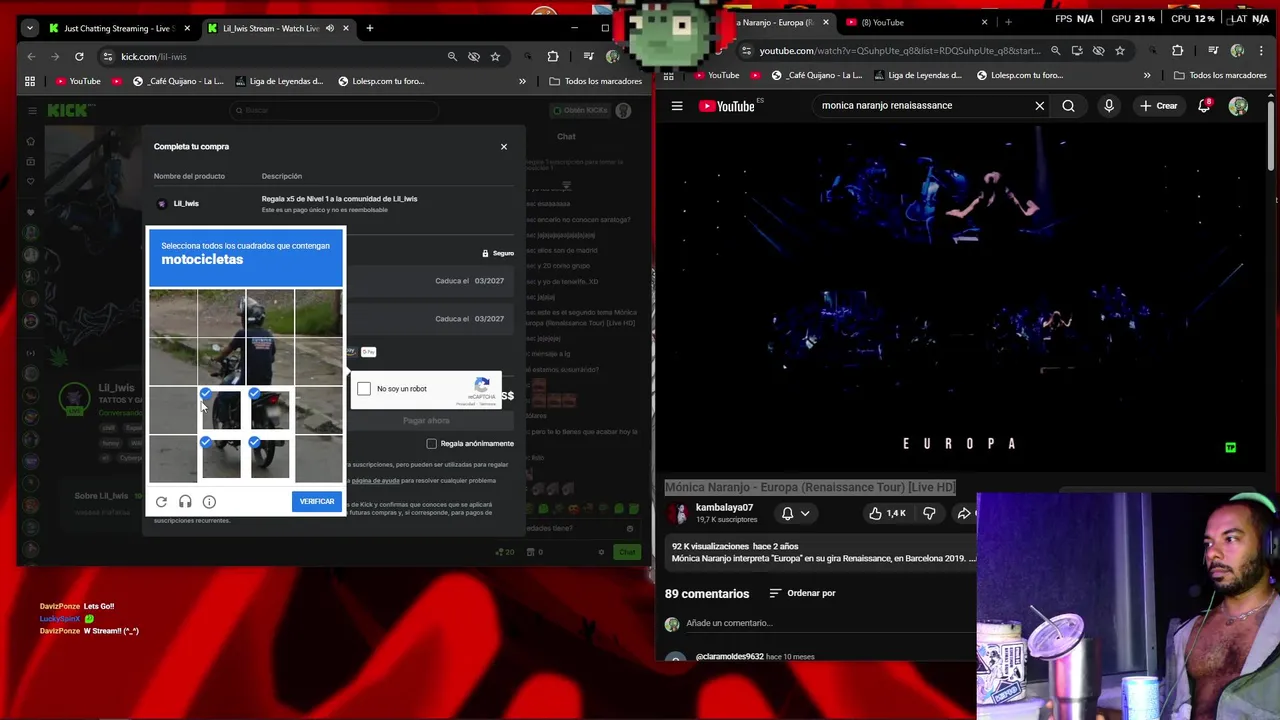Tick the 'No soy un robot' checkbox
Screen dimensions: 1280x720
pyautogui.click(x=364, y=388)
